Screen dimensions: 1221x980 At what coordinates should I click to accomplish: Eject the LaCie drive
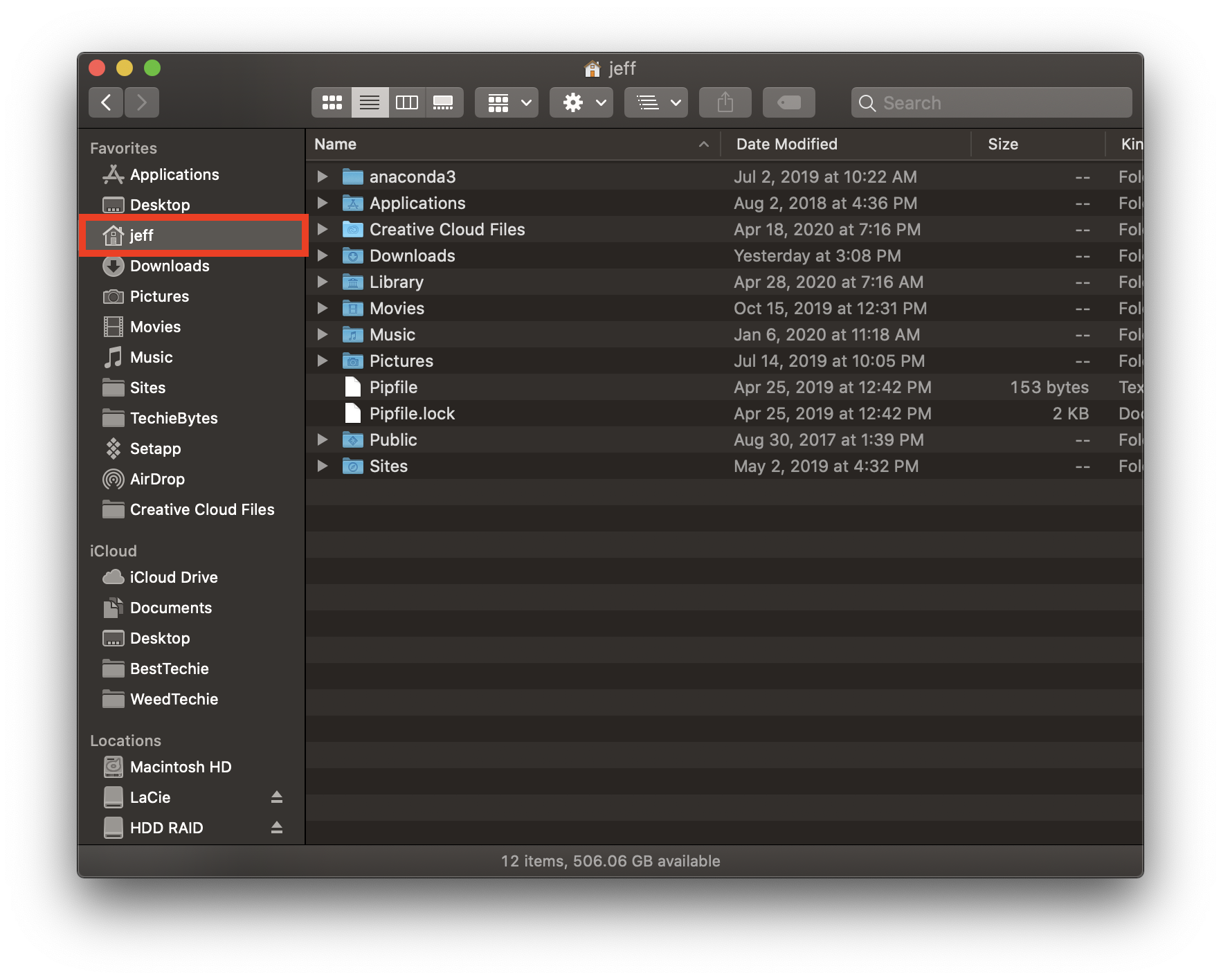click(277, 797)
